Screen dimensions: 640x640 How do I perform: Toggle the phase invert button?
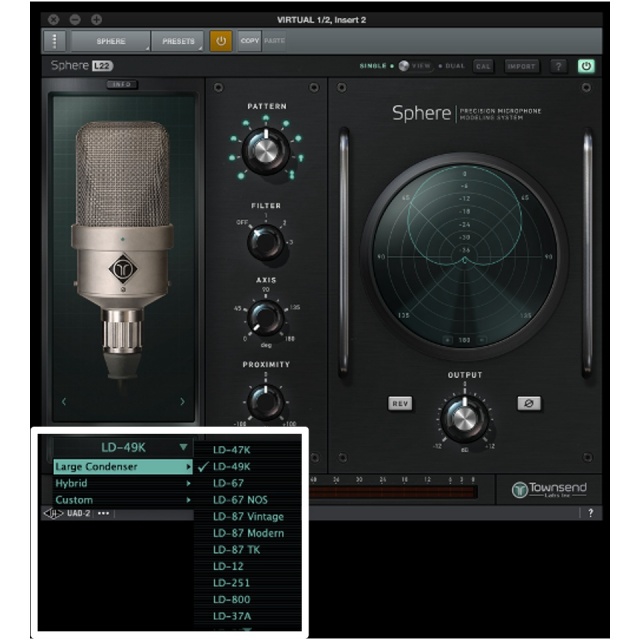click(529, 403)
